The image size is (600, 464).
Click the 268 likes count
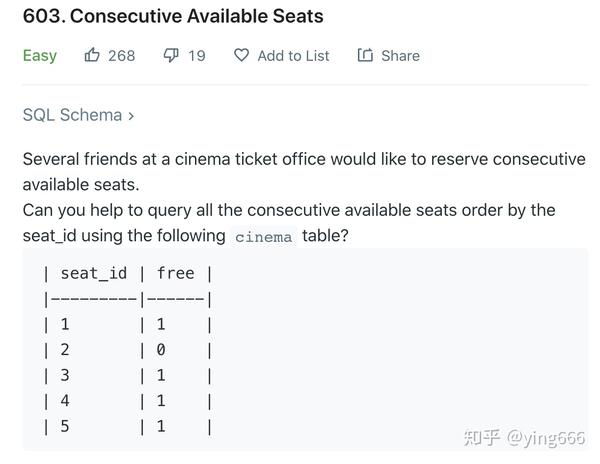(121, 56)
